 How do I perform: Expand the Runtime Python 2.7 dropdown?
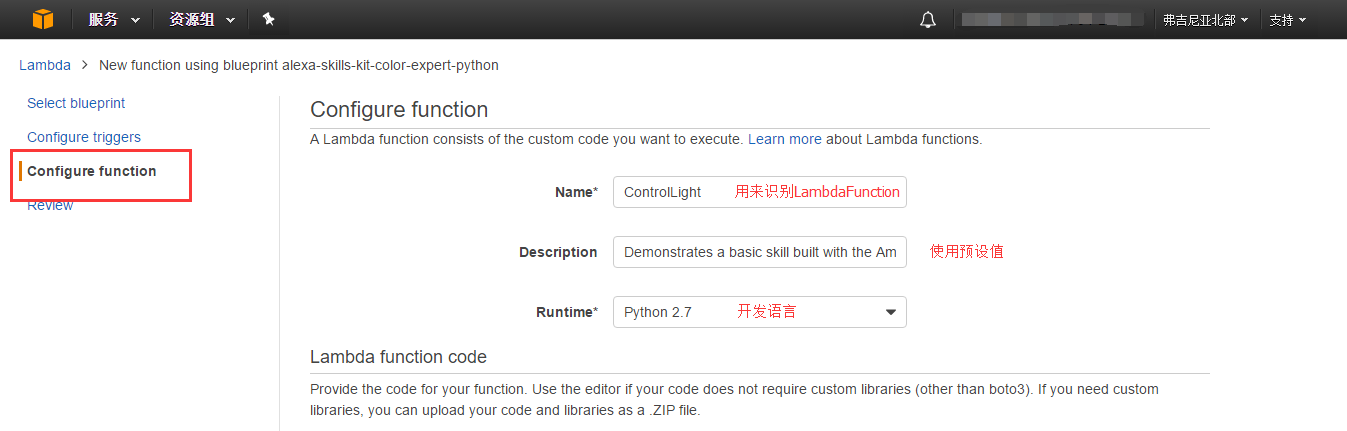pyautogui.click(x=759, y=312)
